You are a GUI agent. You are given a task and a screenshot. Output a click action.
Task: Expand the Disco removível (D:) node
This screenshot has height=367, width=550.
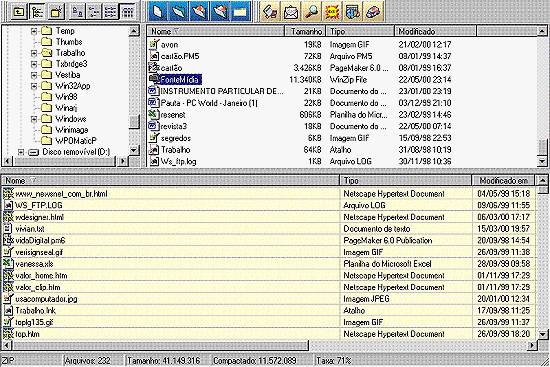click(x=21, y=152)
